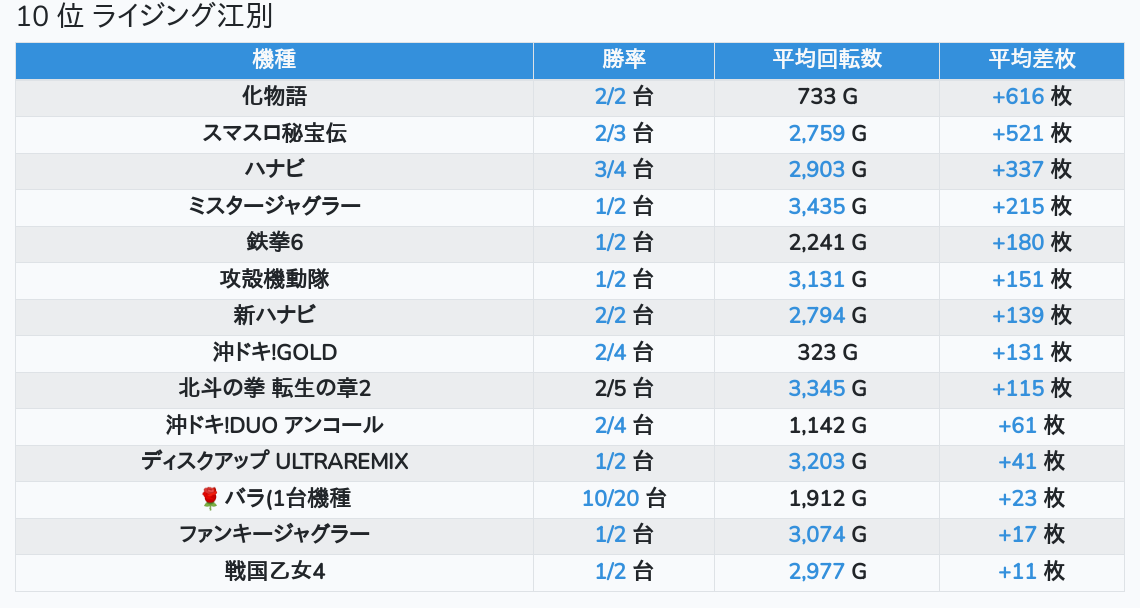Click 2,759 spins link for スマスロ秘宝伝
This screenshot has height=608, width=1140.
816,133
